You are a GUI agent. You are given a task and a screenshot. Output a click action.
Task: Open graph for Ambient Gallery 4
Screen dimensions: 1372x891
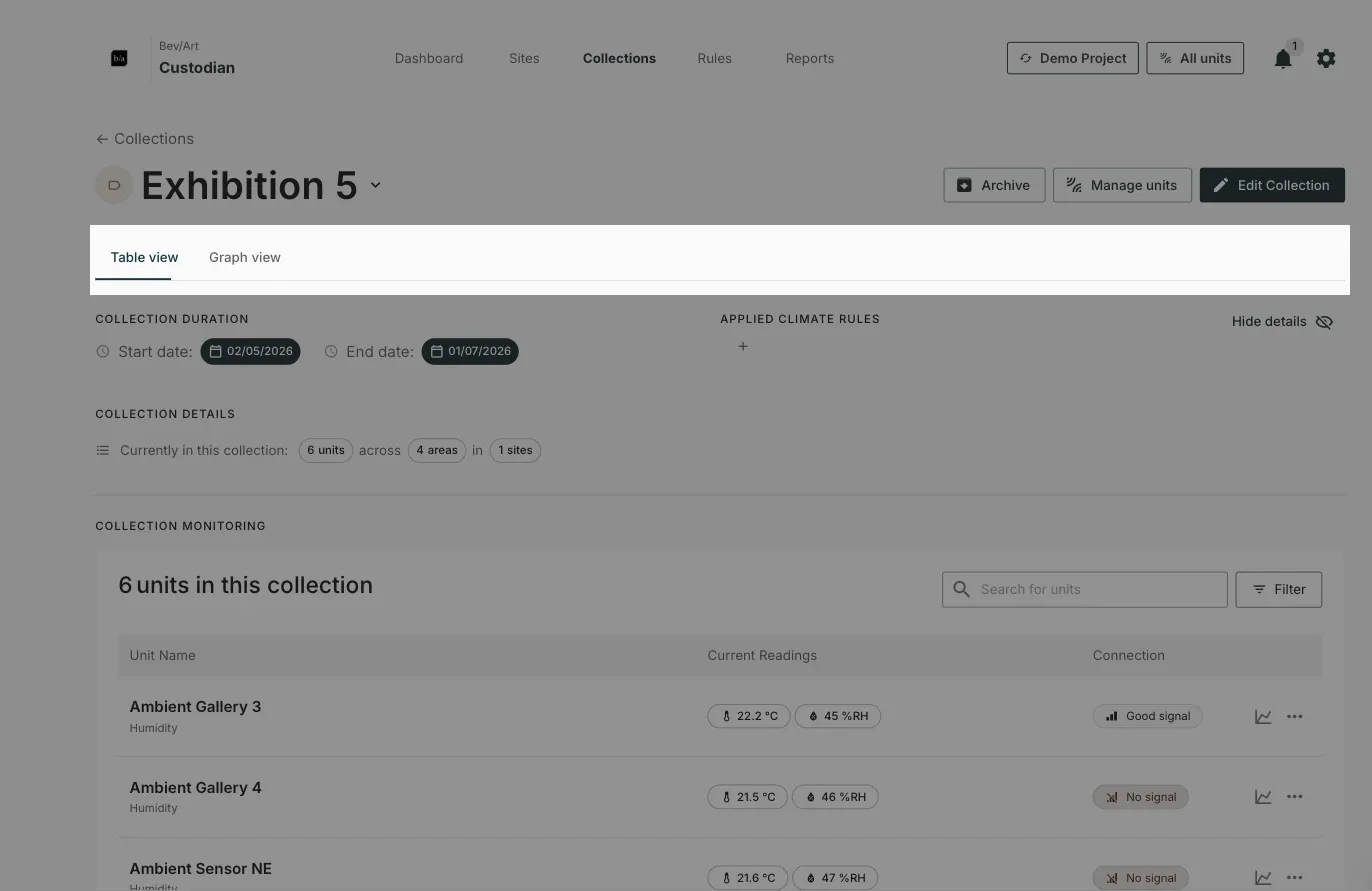pyautogui.click(x=1263, y=797)
